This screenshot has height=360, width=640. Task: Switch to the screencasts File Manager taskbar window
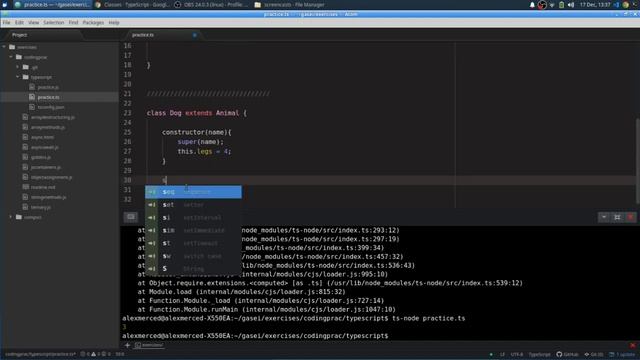pyautogui.click(x=290, y=5)
